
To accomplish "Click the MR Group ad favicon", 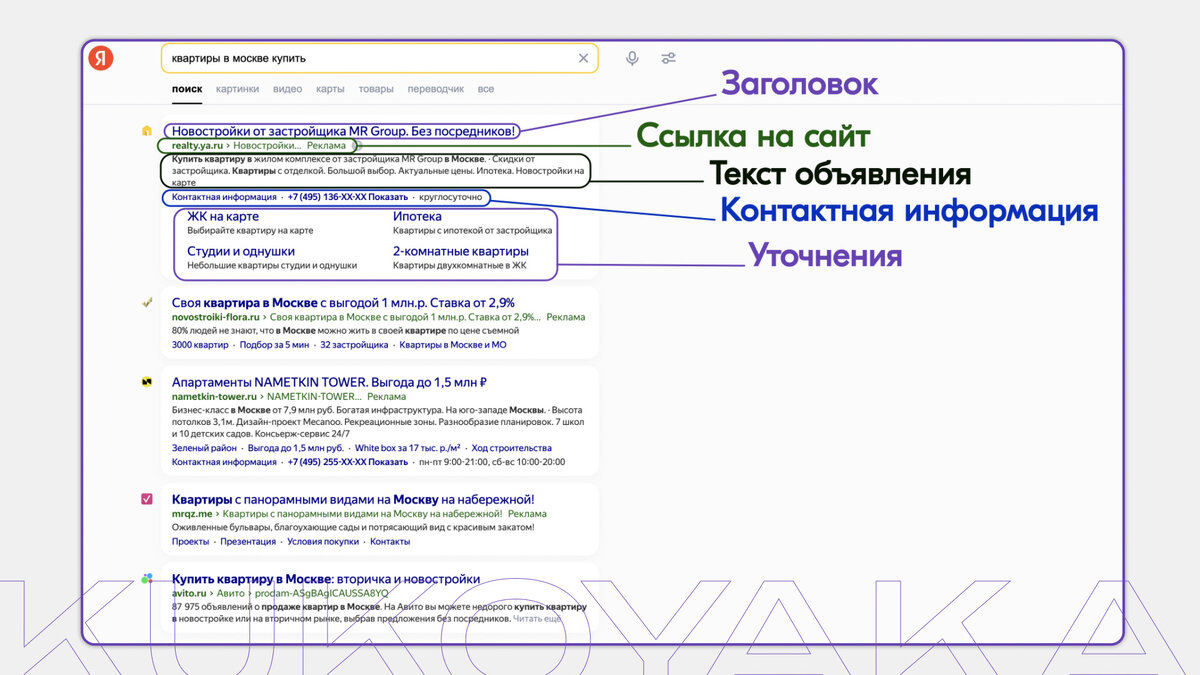I will point(146,131).
